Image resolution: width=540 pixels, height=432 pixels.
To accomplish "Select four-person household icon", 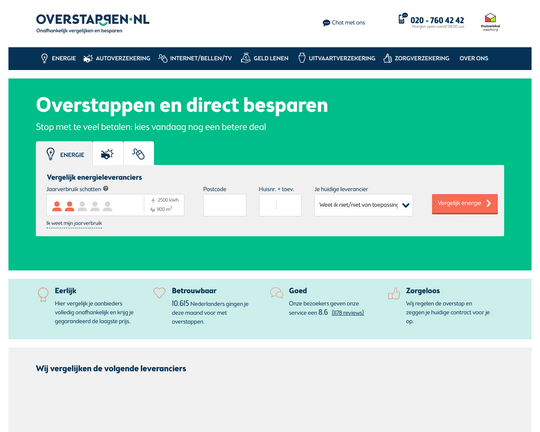I will click(95, 206).
